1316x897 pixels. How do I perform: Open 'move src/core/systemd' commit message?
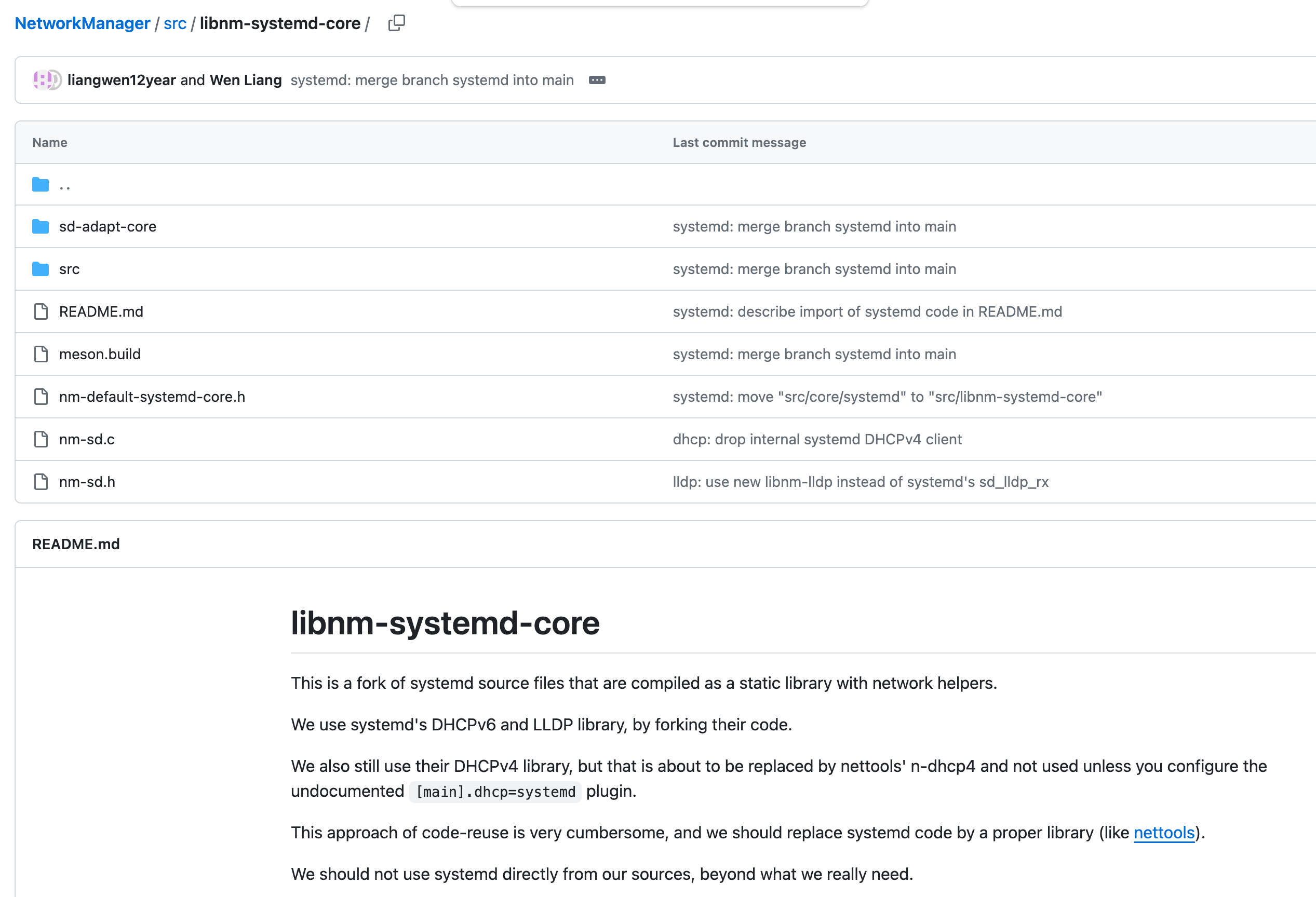(888, 397)
